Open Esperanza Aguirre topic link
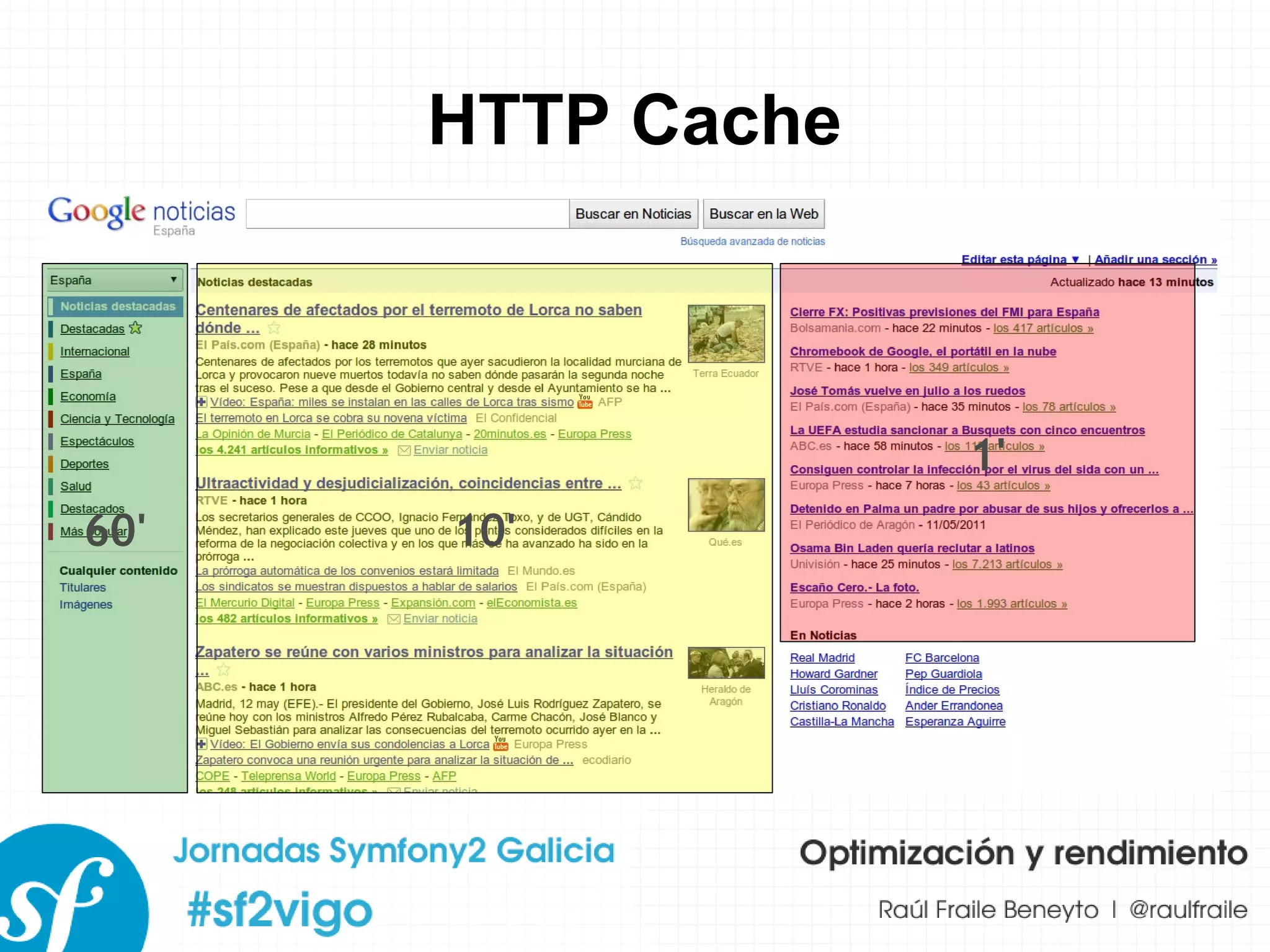1270x952 pixels. (x=955, y=722)
